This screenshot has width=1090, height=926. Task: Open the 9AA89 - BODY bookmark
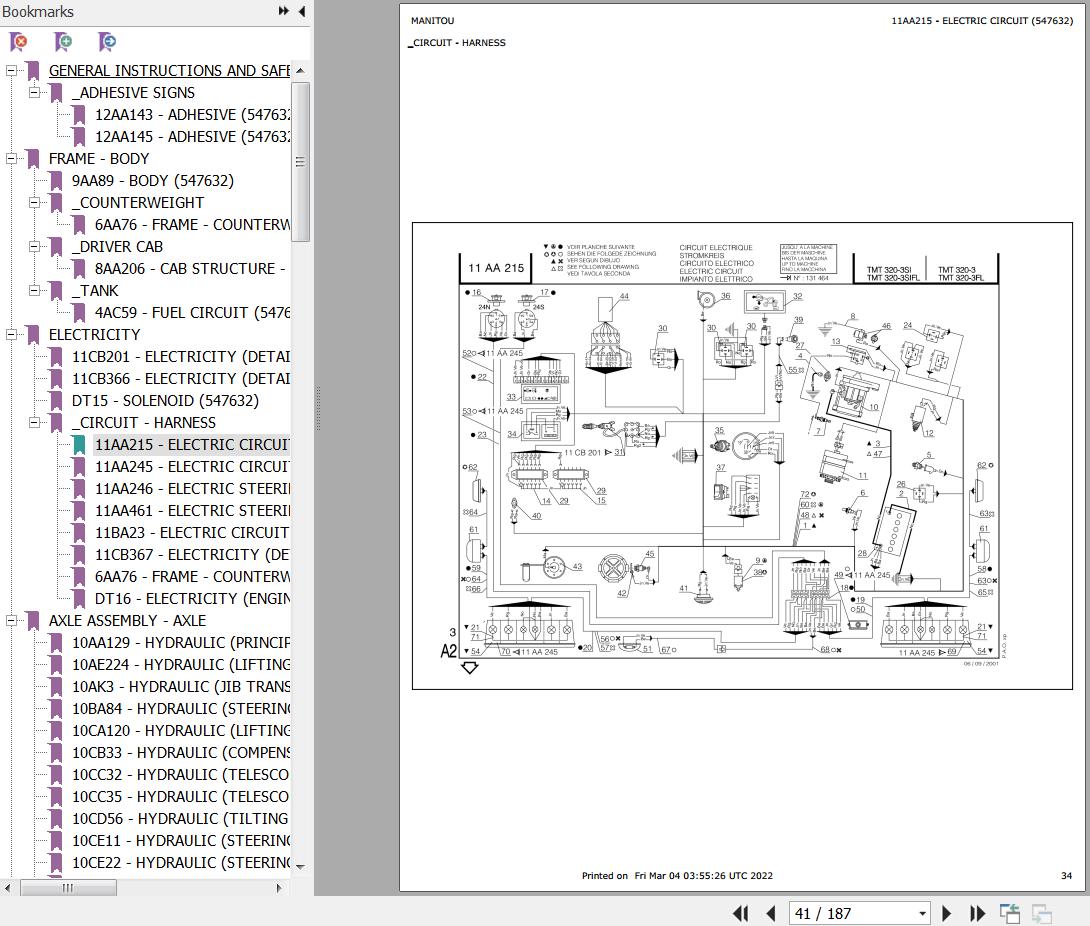point(152,181)
